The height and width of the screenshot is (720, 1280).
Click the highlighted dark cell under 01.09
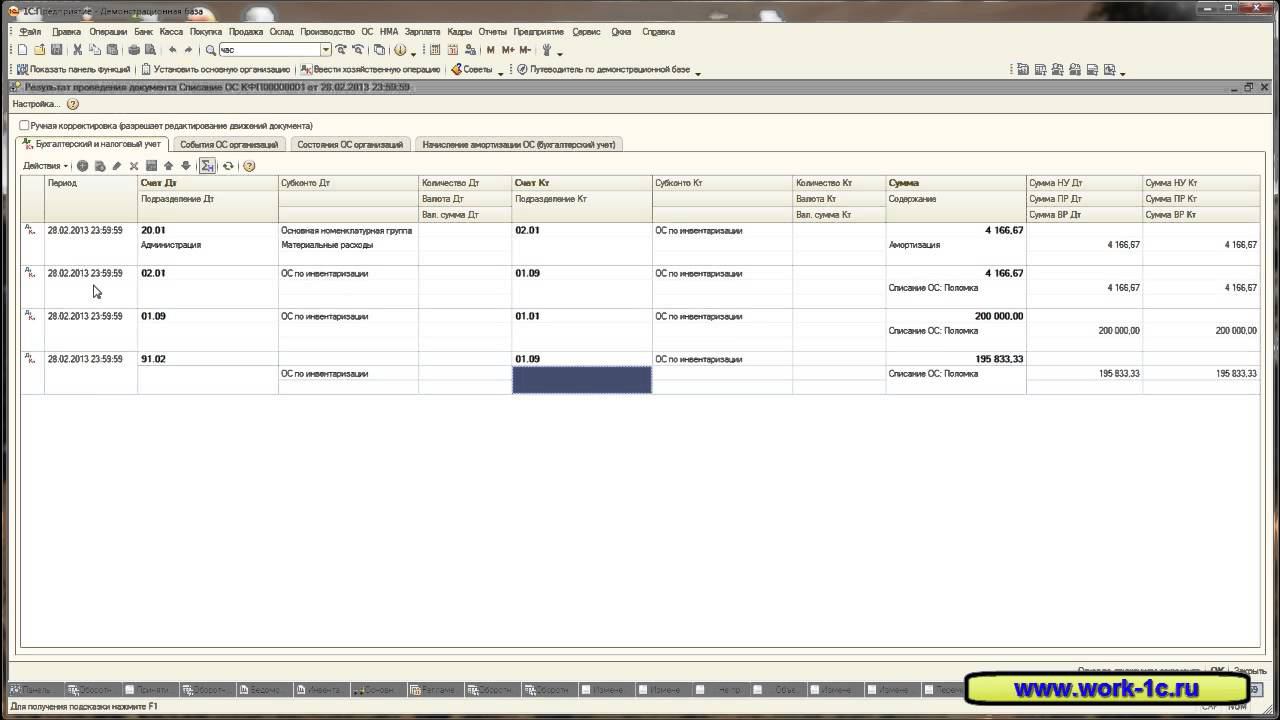(x=582, y=380)
